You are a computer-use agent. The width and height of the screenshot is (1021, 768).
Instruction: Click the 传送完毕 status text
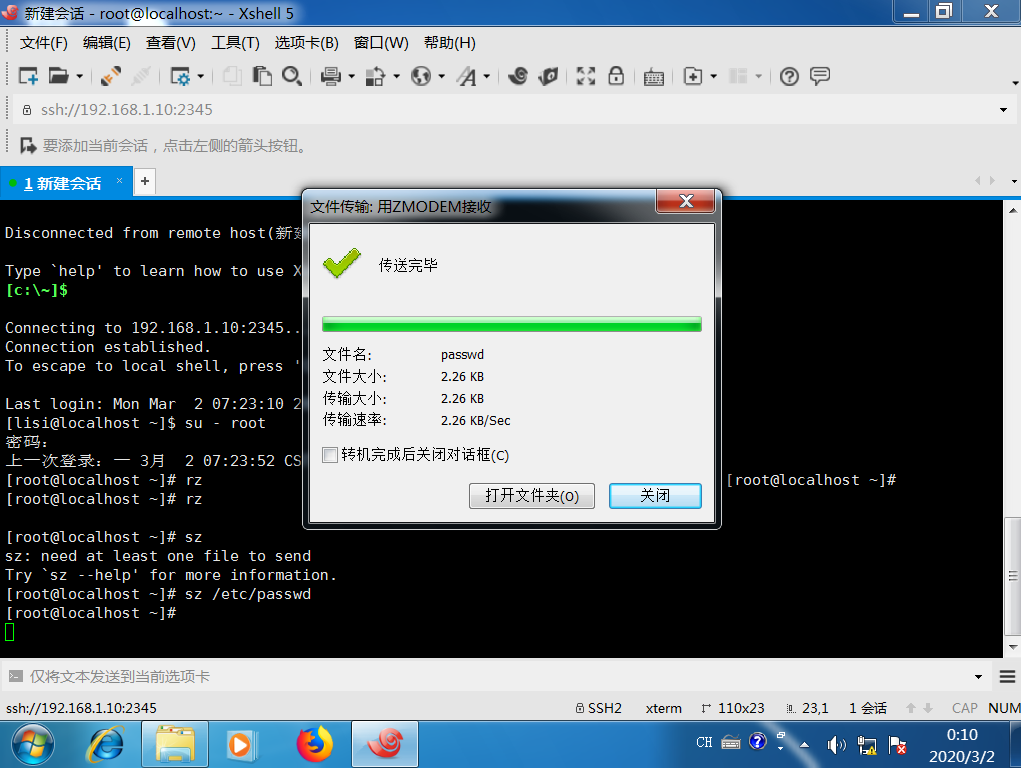(x=408, y=265)
